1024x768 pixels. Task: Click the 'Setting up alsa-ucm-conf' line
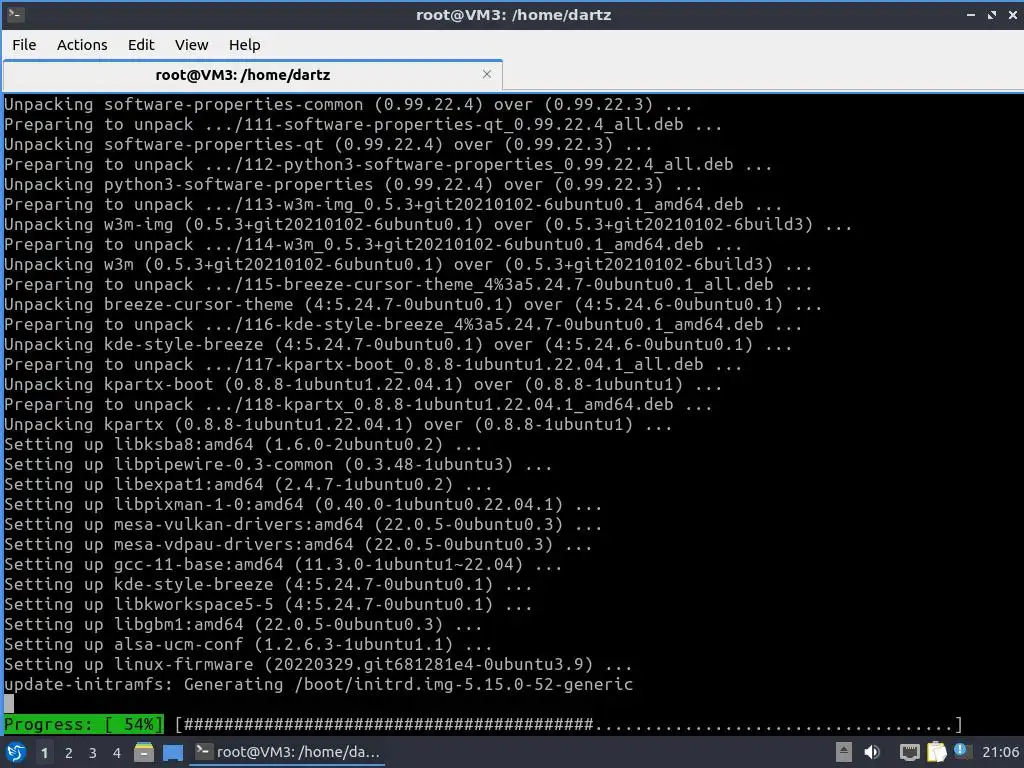(248, 645)
